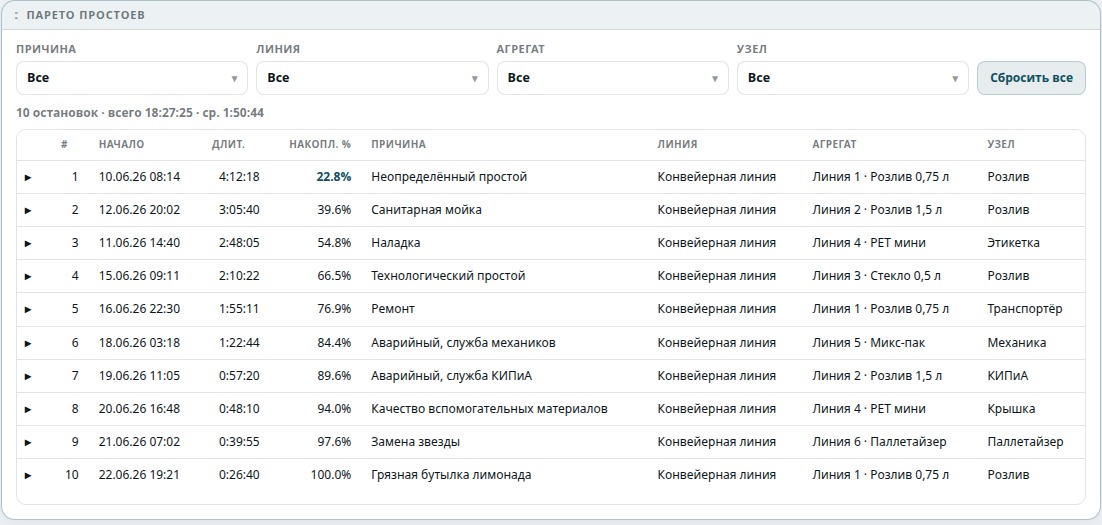Expand row 4 Технологический простой

click(28, 276)
